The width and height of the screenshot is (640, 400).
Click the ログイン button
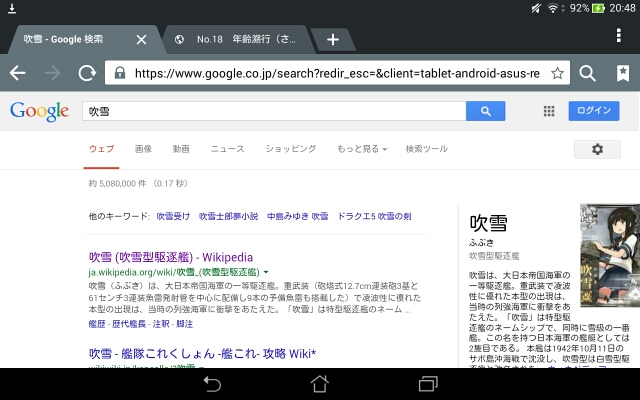click(594, 111)
